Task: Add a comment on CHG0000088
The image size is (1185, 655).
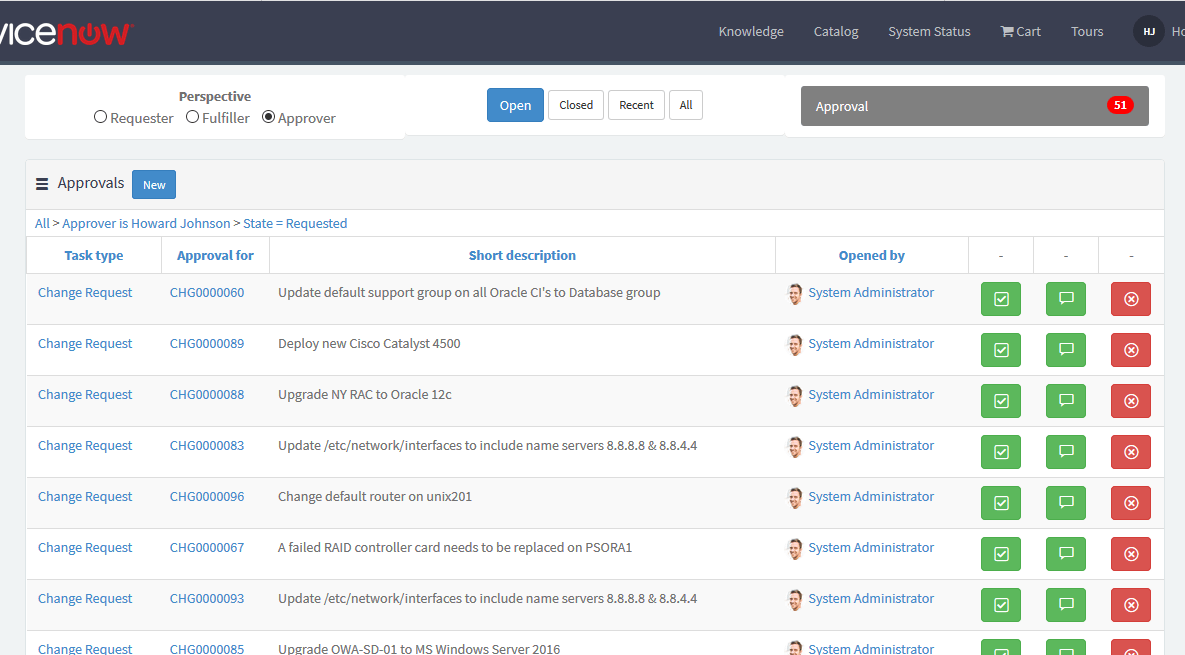Action: [1065, 400]
